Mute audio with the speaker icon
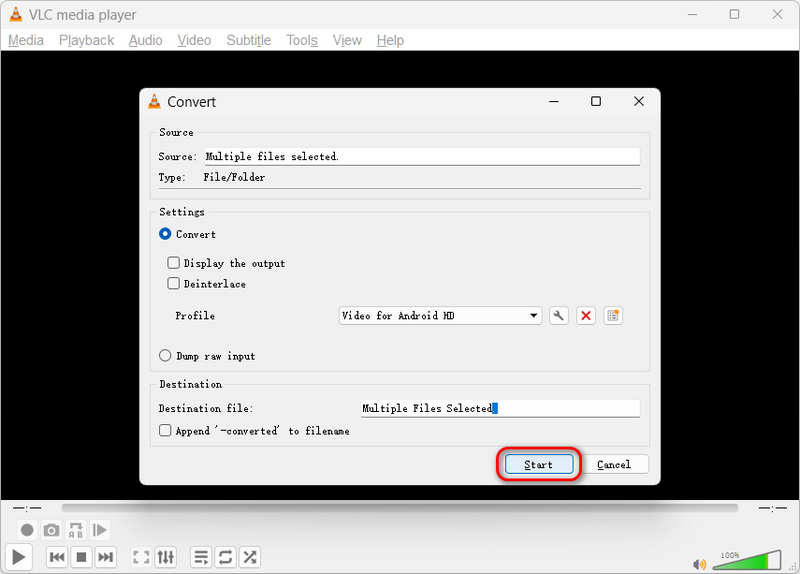The width and height of the screenshot is (800, 574). pos(699,564)
